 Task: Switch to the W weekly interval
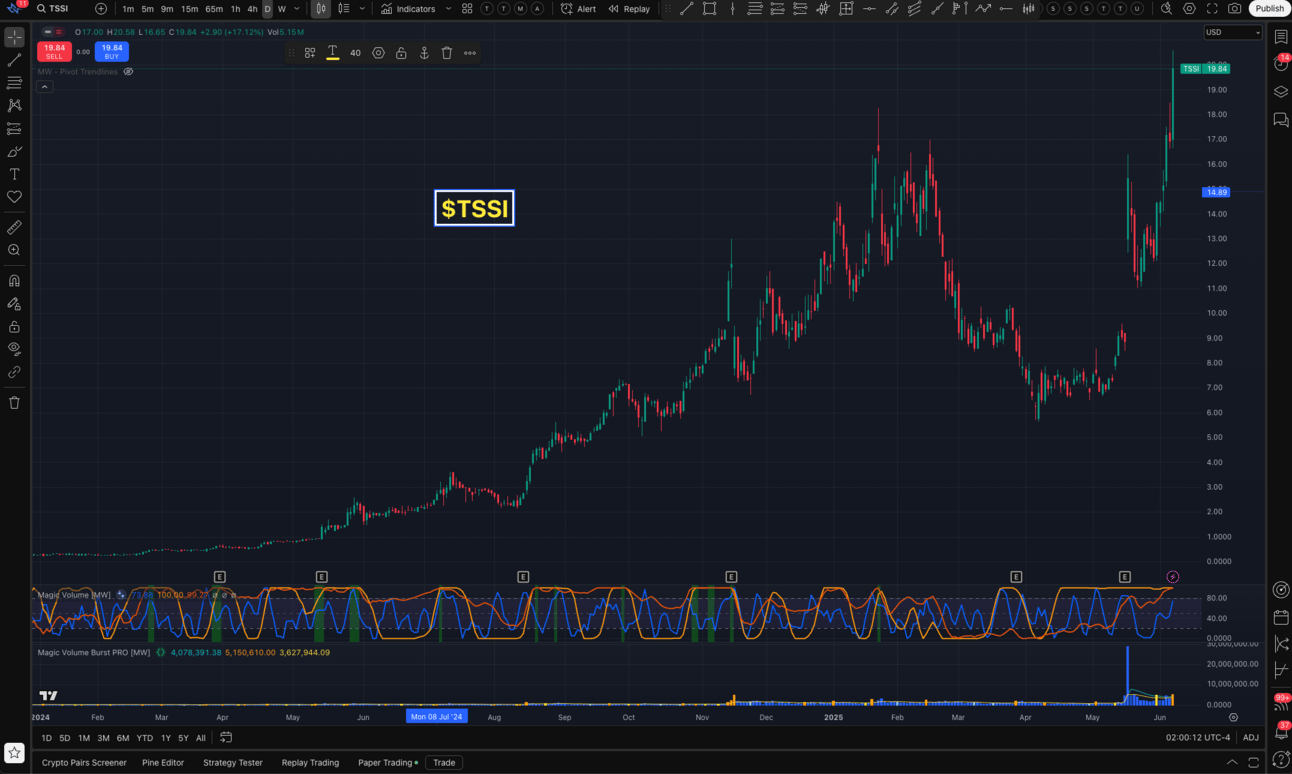point(282,9)
